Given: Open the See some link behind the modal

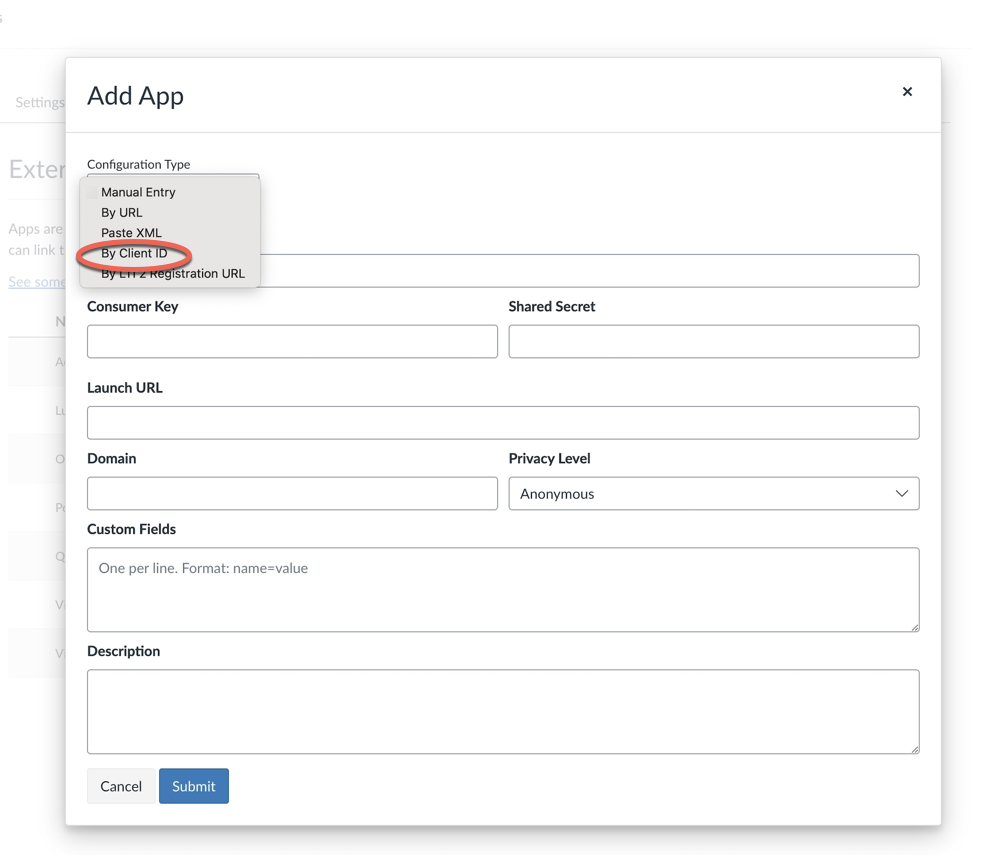Looking at the screenshot, I should click(33, 281).
